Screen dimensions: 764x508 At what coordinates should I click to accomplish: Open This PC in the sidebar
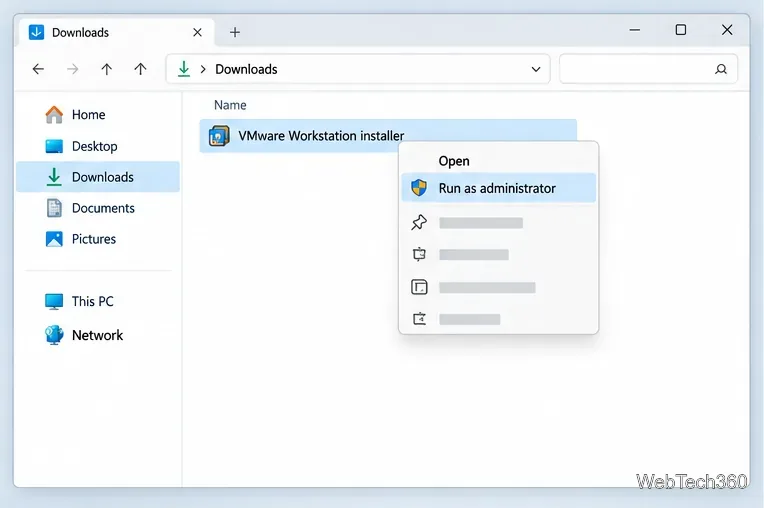(x=97, y=301)
